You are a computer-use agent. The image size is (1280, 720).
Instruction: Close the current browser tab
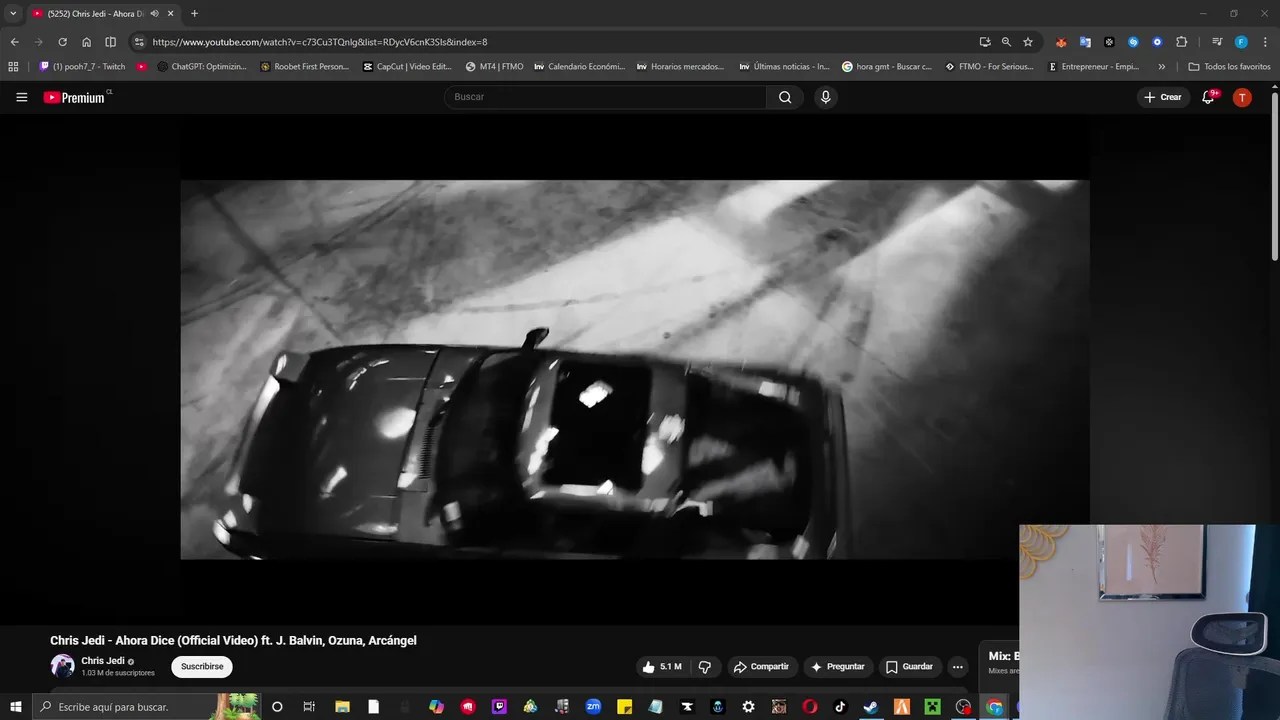coord(170,14)
